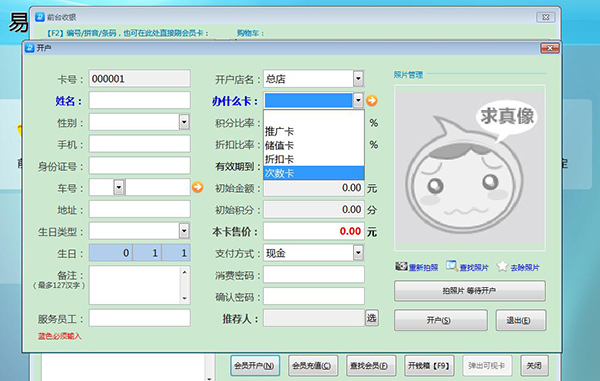Open the 生日类型 dropdown

click(x=184, y=231)
